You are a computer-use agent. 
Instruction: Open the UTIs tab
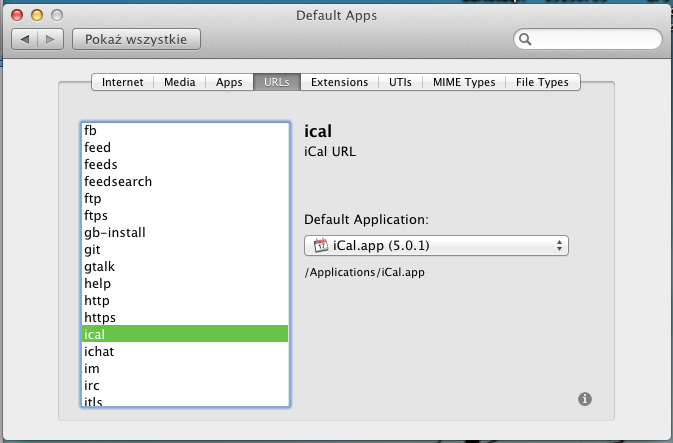[400, 82]
